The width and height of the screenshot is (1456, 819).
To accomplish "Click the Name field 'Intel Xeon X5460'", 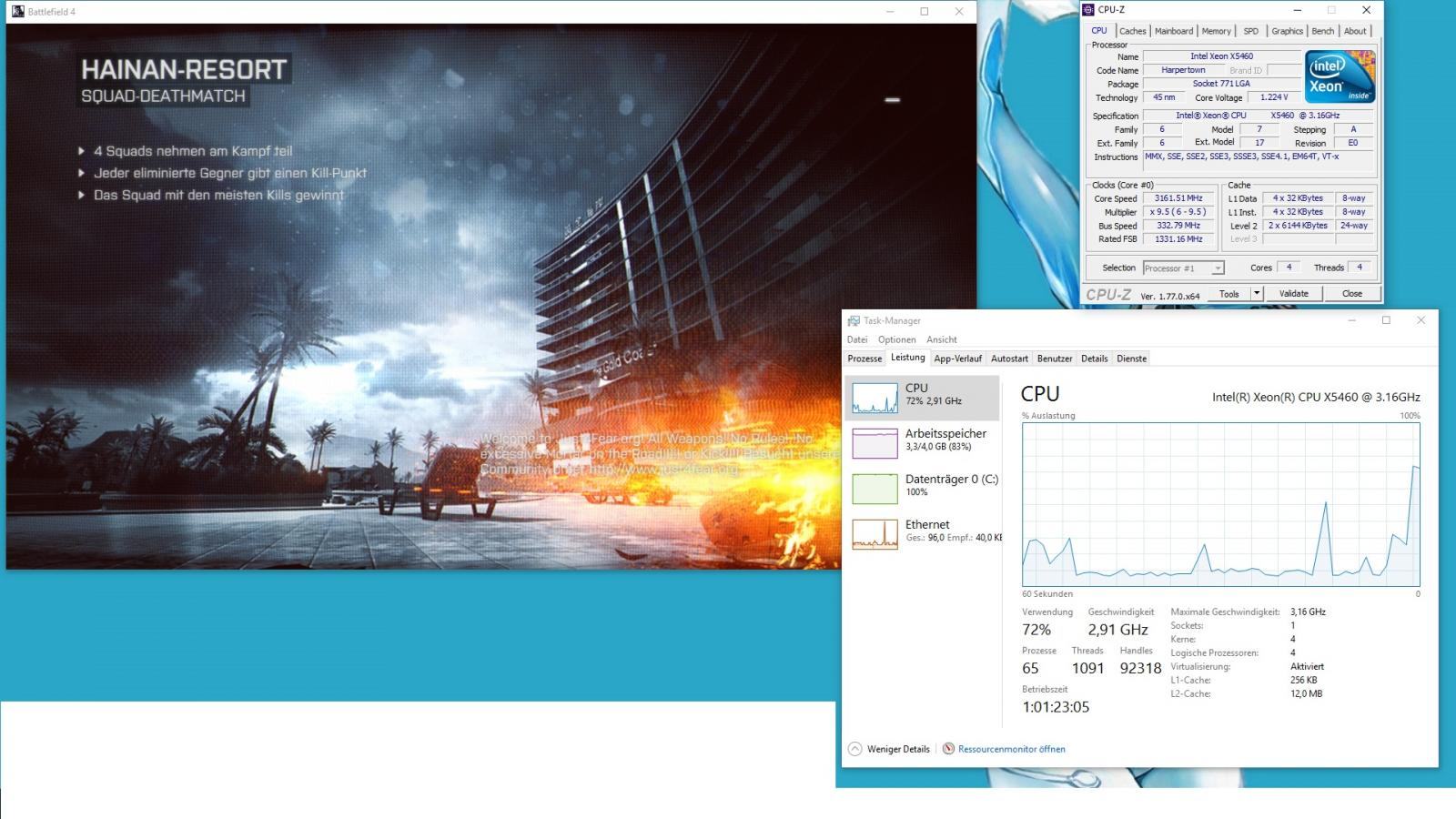I will click(1221, 56).
